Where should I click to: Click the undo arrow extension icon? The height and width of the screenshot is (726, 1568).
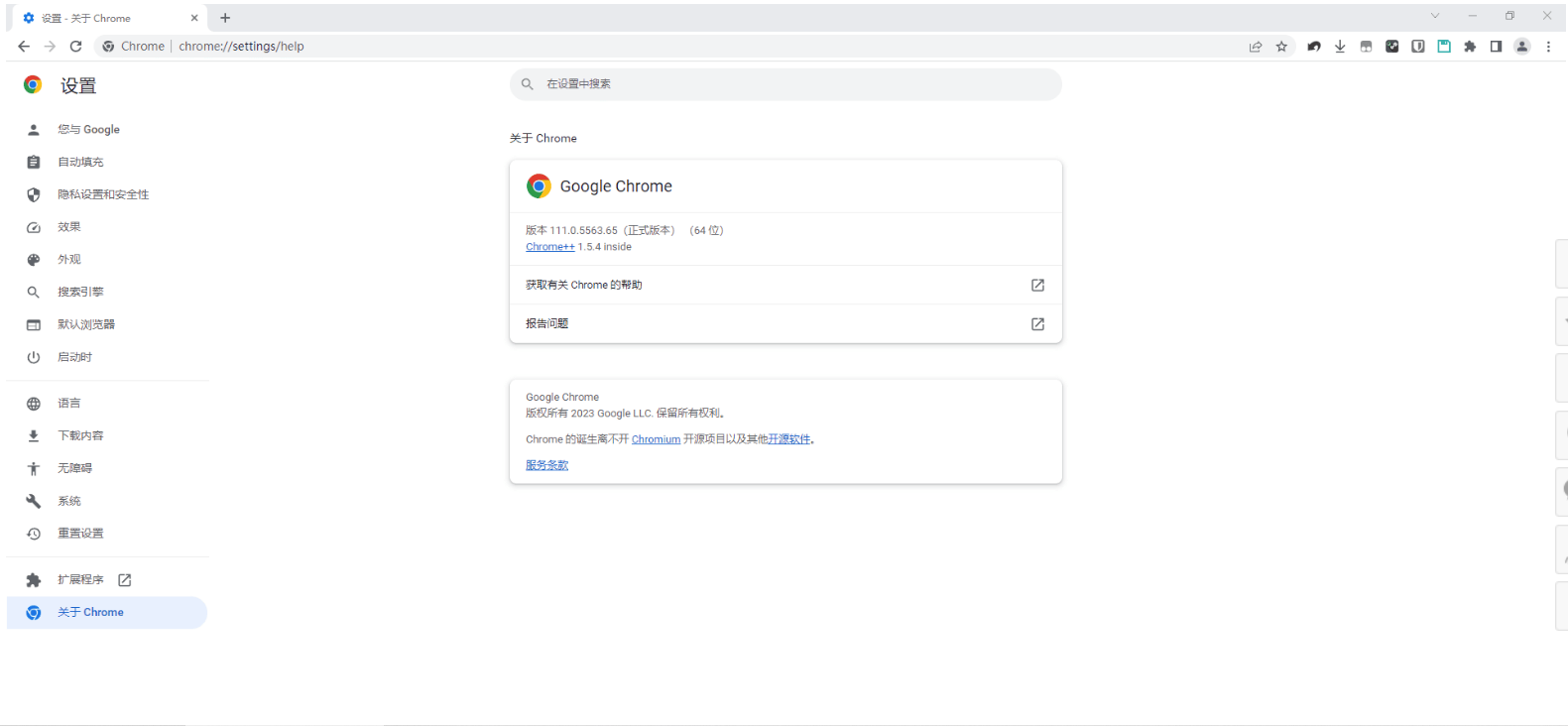coord(1314,47)
